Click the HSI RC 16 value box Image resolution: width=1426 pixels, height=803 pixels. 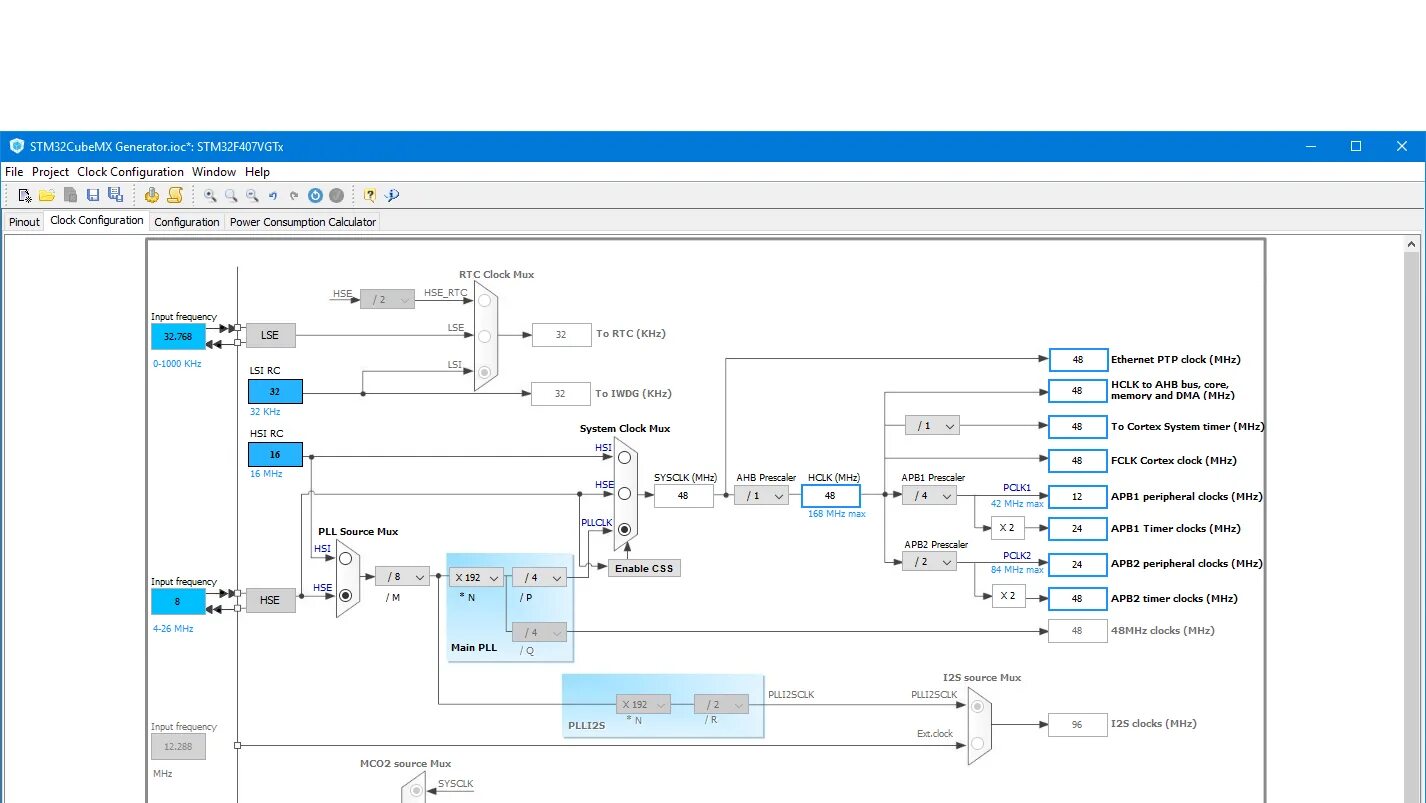tap(275, 454)
